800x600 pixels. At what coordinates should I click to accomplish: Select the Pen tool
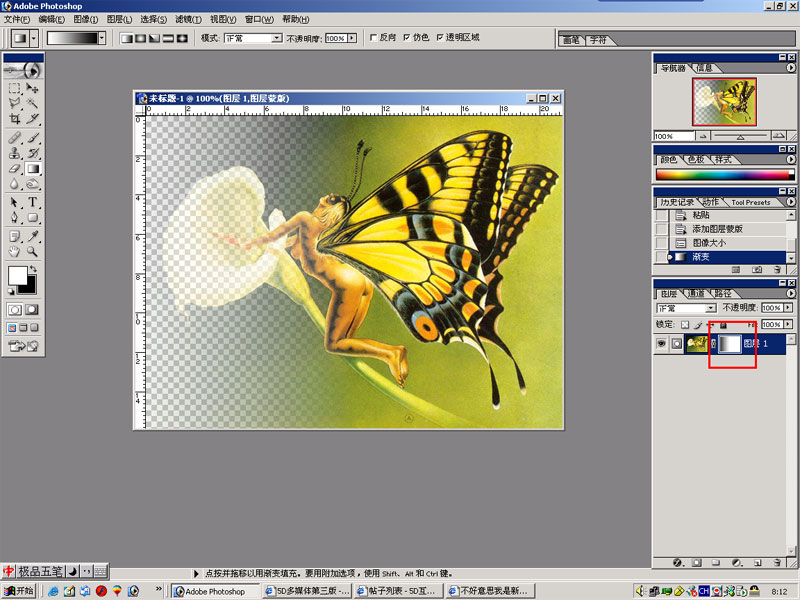[x=15, y=217]
